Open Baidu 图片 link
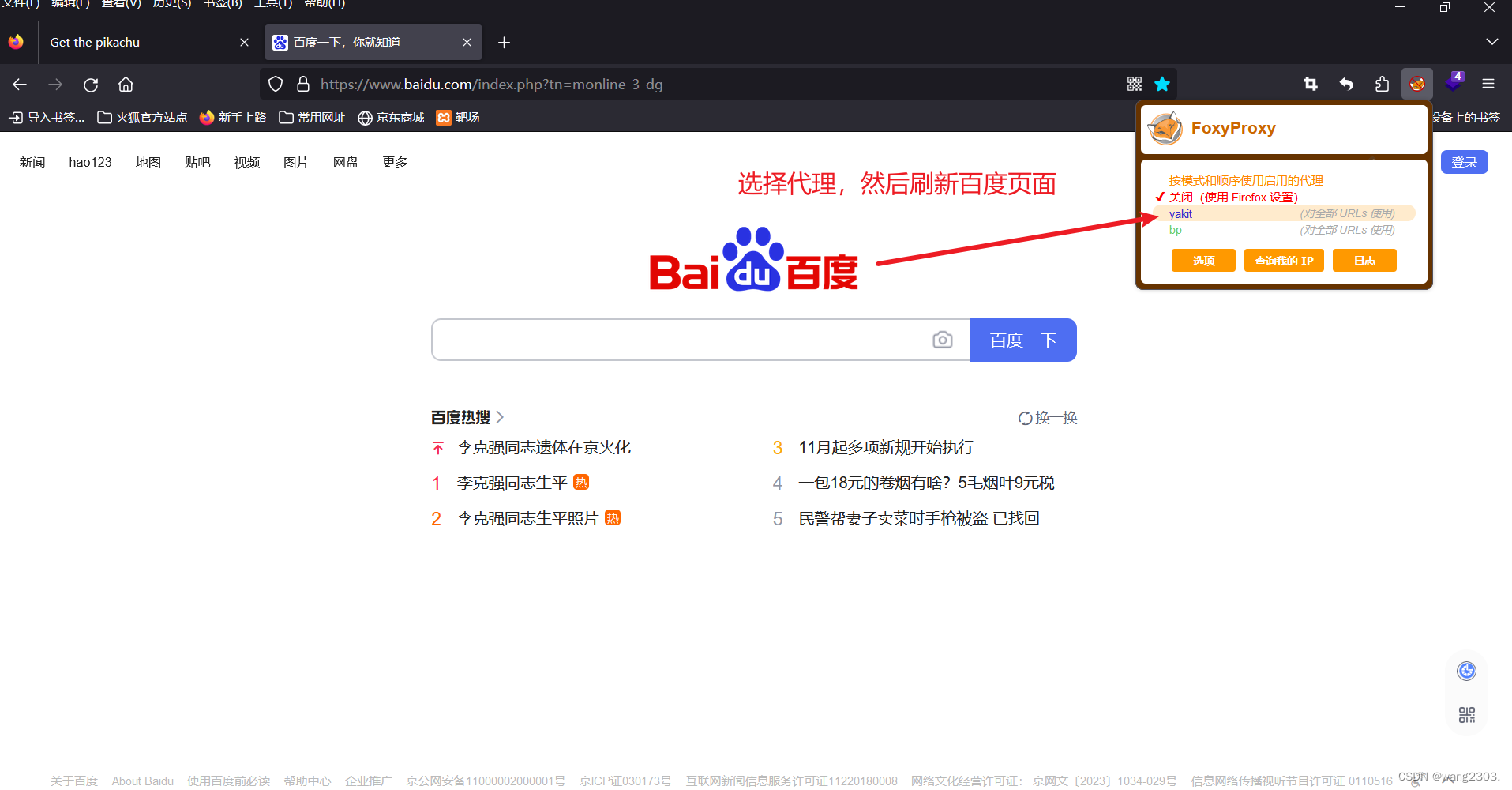The width and height of the screenshot is (1512, 790). pyautogui.click(x=296, y=162)
